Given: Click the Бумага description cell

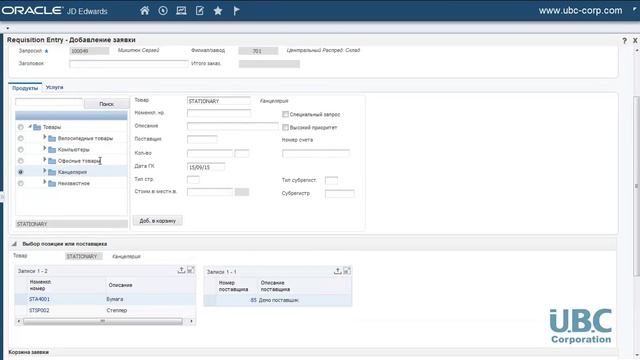Looking at the screenshot, I should tap(115, 299).
